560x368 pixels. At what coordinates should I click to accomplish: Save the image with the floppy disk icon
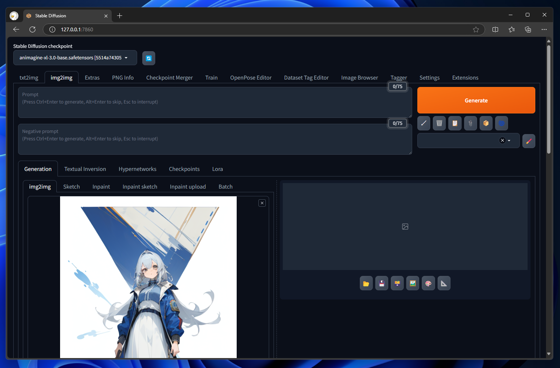(382, 283)
